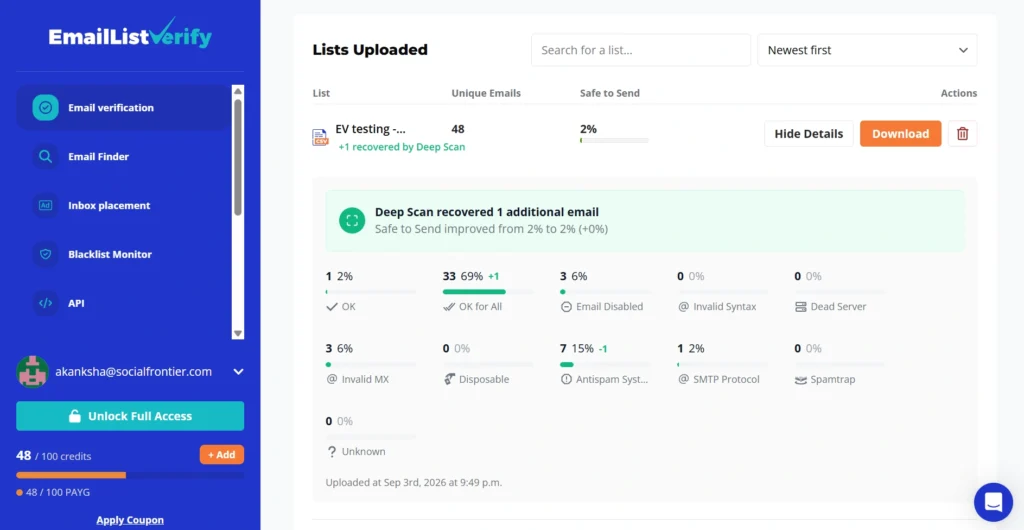Click the CSV file icon for EV testing
This screenshot has height=530, width=1024.
[x=320, y=137]
